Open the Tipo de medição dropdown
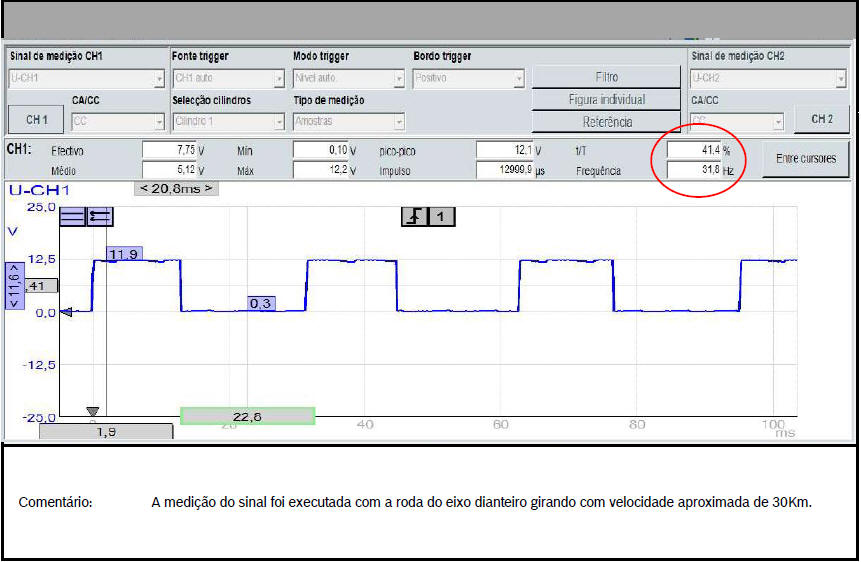861x562 pixels. tap(348, 121)
